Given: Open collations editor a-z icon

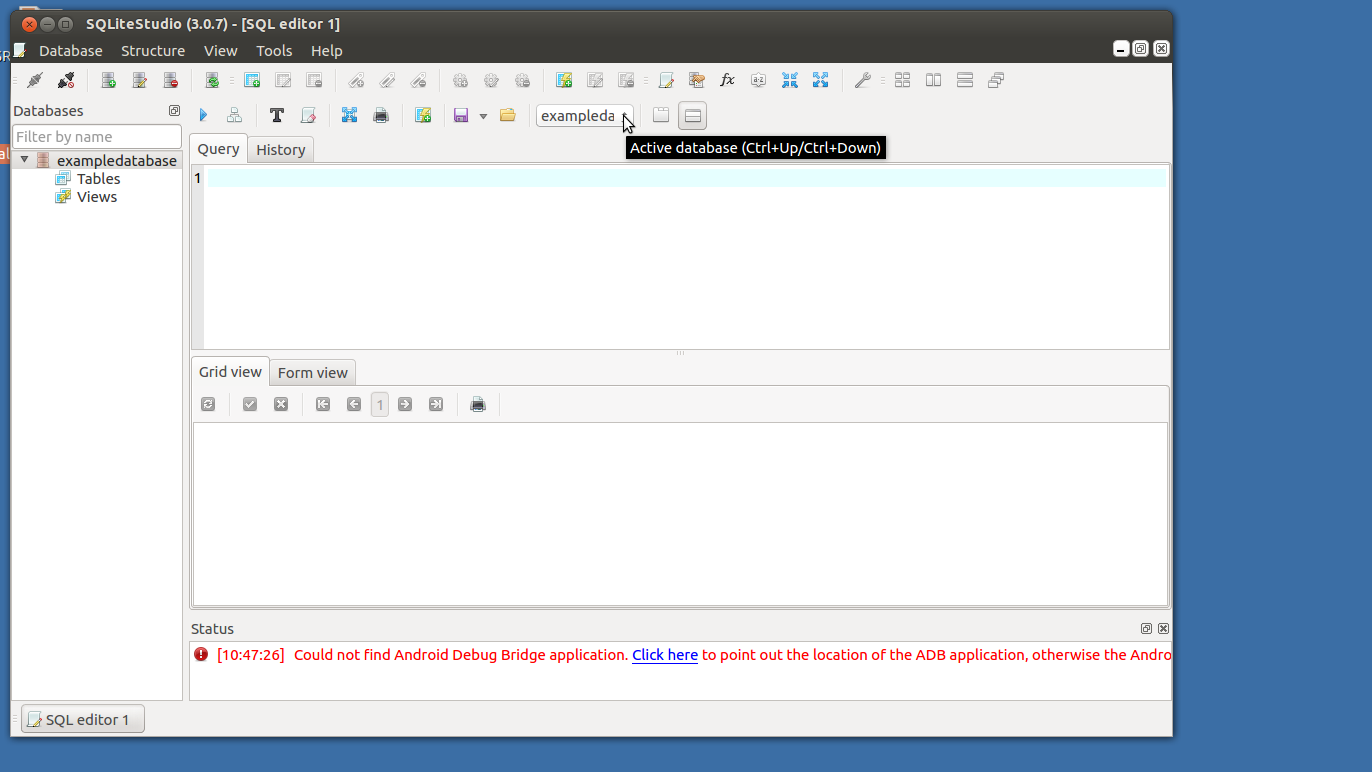Looking at the screenshot, I should [x=759, y=80].
